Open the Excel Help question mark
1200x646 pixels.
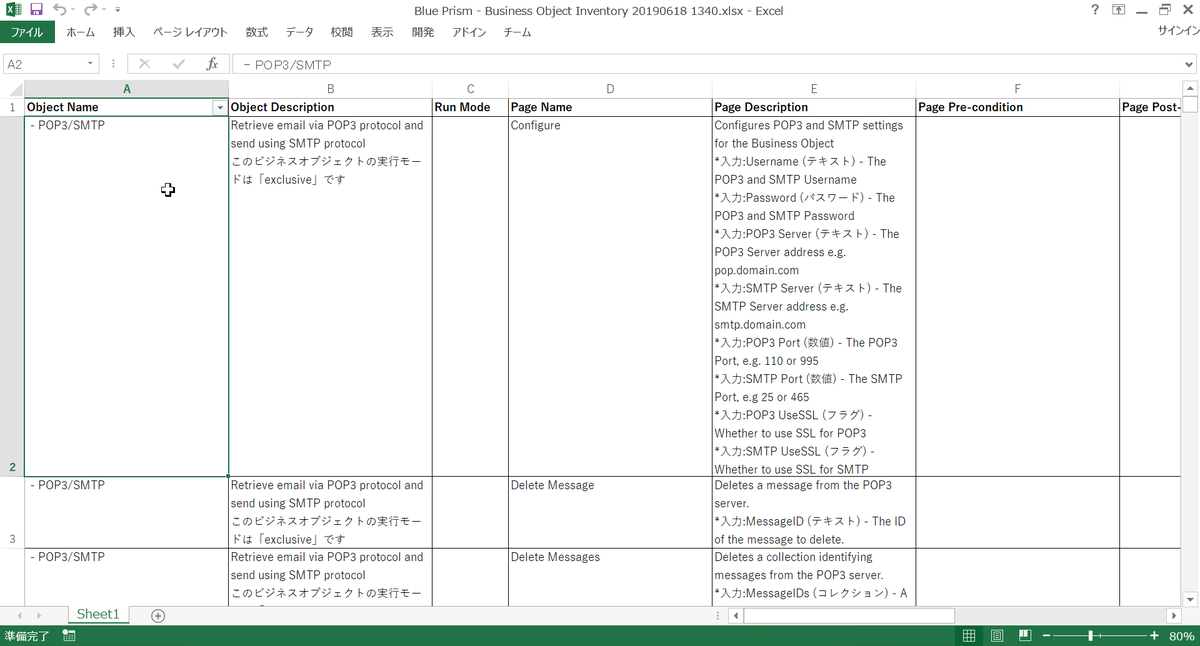pos(1095,10)
